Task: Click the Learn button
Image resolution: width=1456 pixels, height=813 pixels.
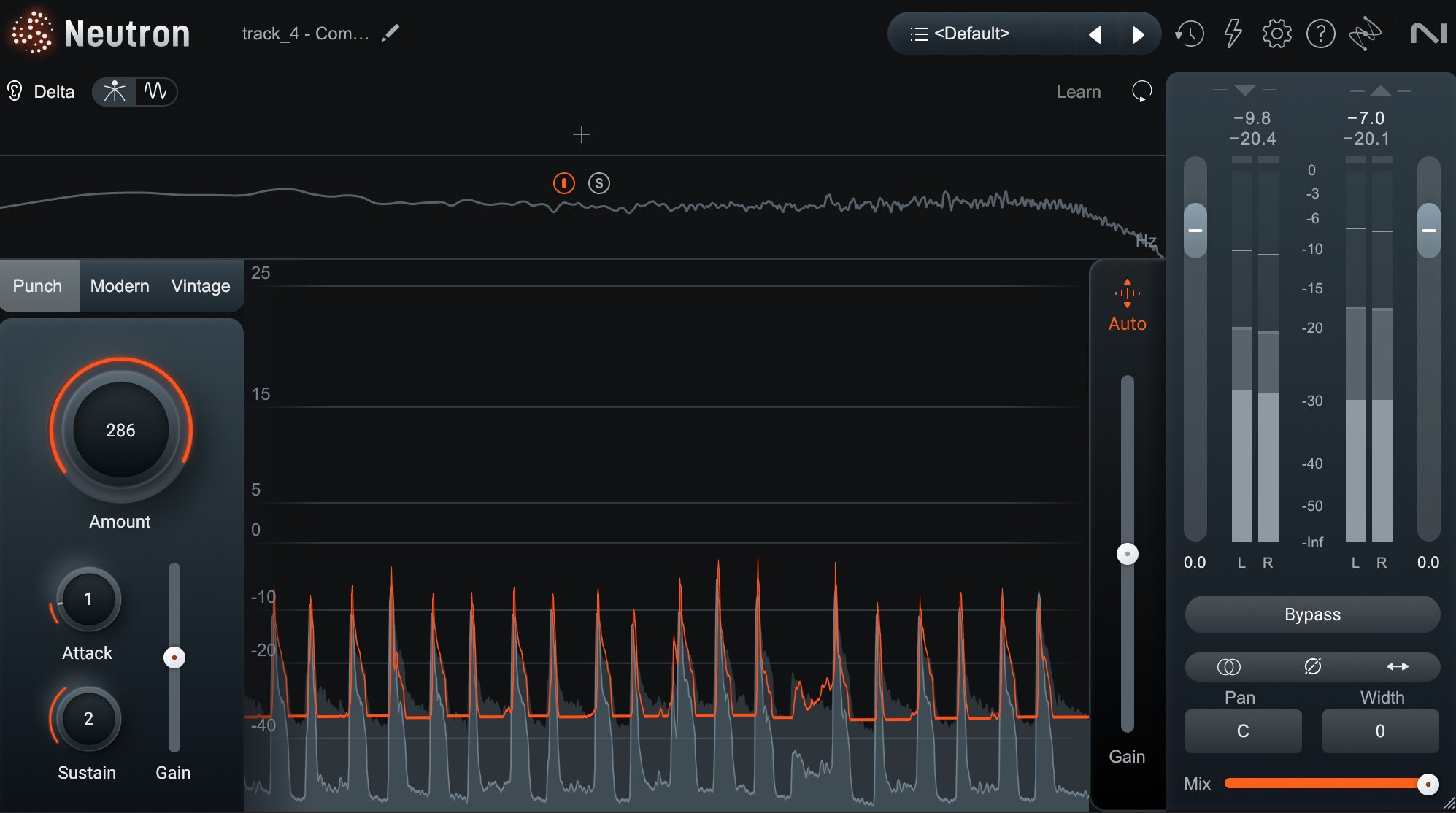Action: pos(1078,92)
